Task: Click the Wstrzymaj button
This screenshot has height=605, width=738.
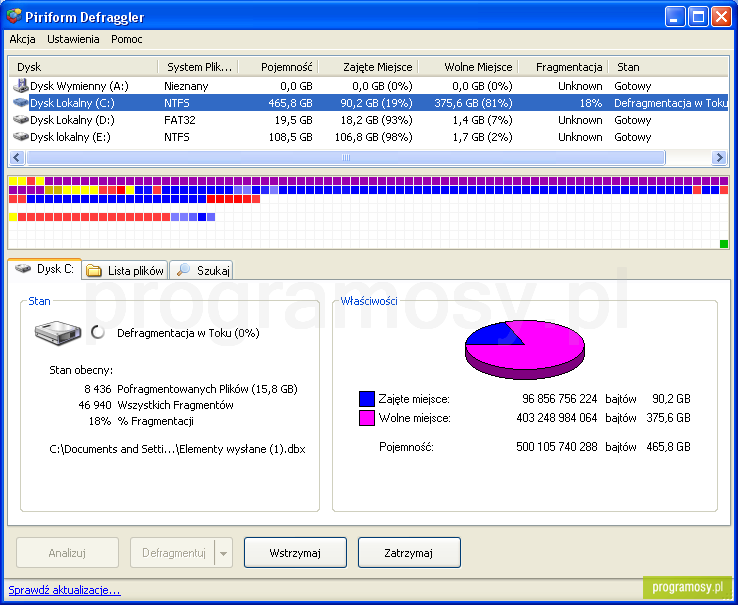Action: (x=295, y=552)
